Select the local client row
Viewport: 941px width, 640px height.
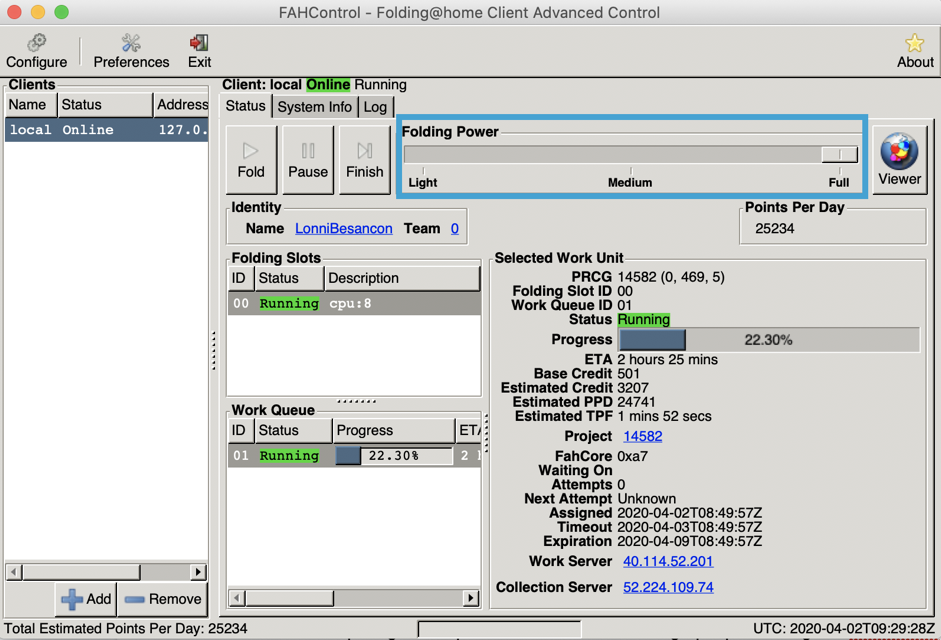pos(107,130)
